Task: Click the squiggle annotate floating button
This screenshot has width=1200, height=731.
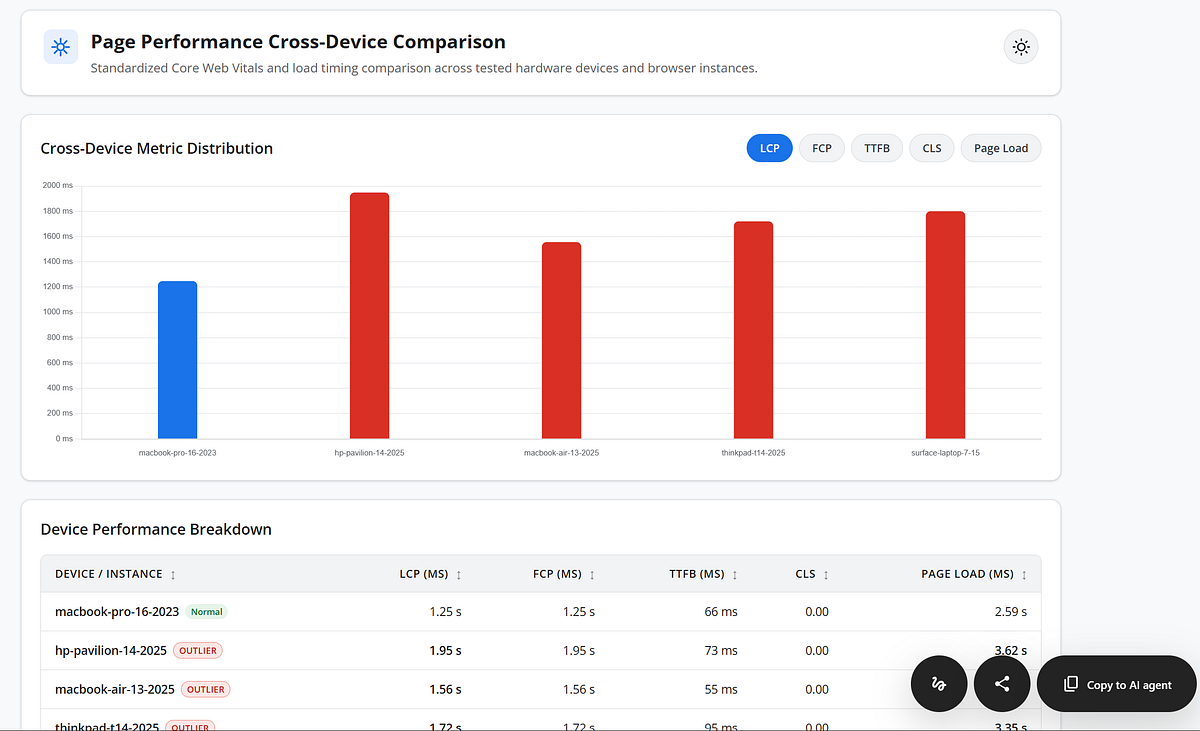Action: point(938,684)
